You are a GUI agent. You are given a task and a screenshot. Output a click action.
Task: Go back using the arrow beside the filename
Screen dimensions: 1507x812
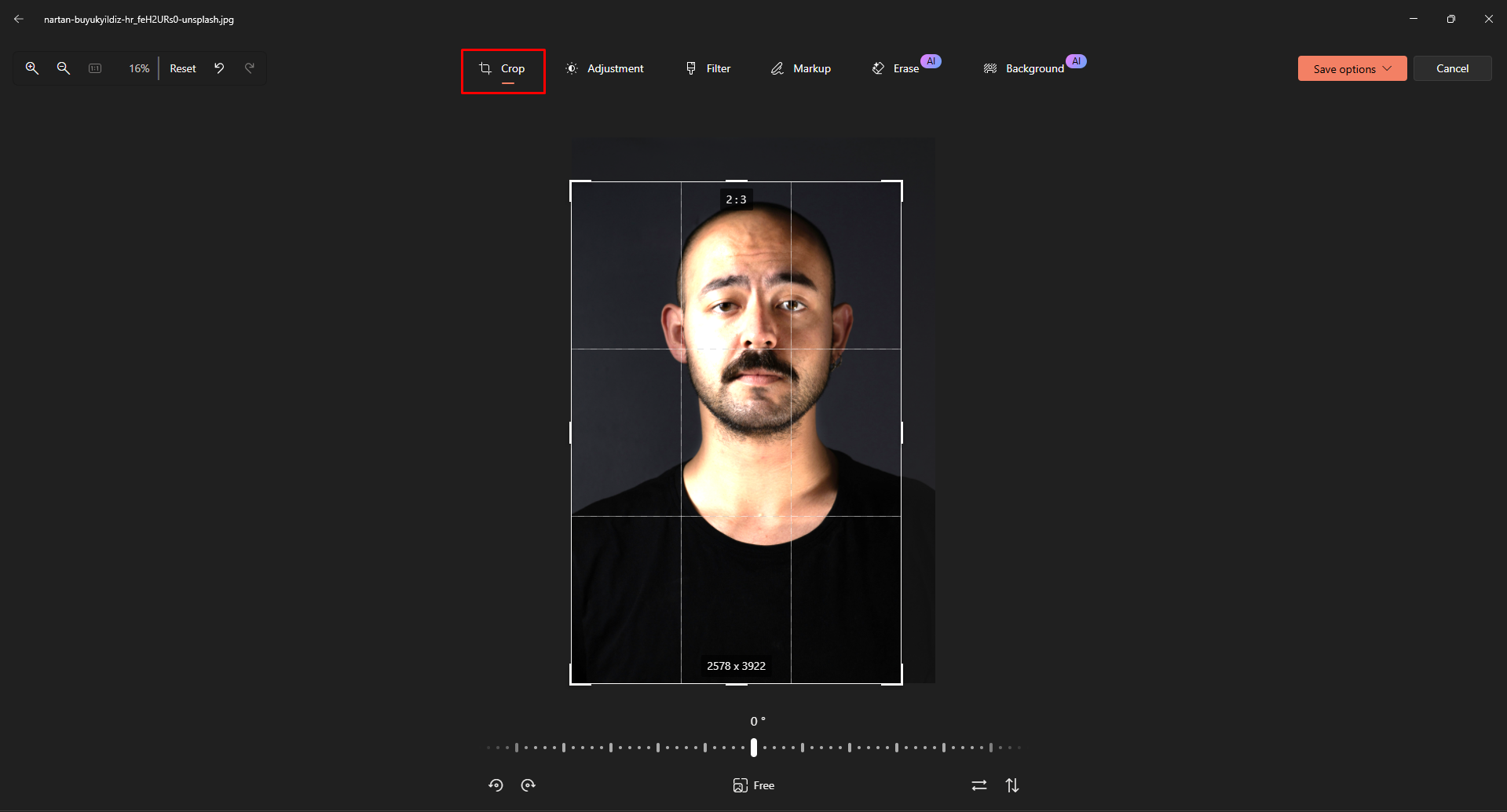(x=19, y=19)
